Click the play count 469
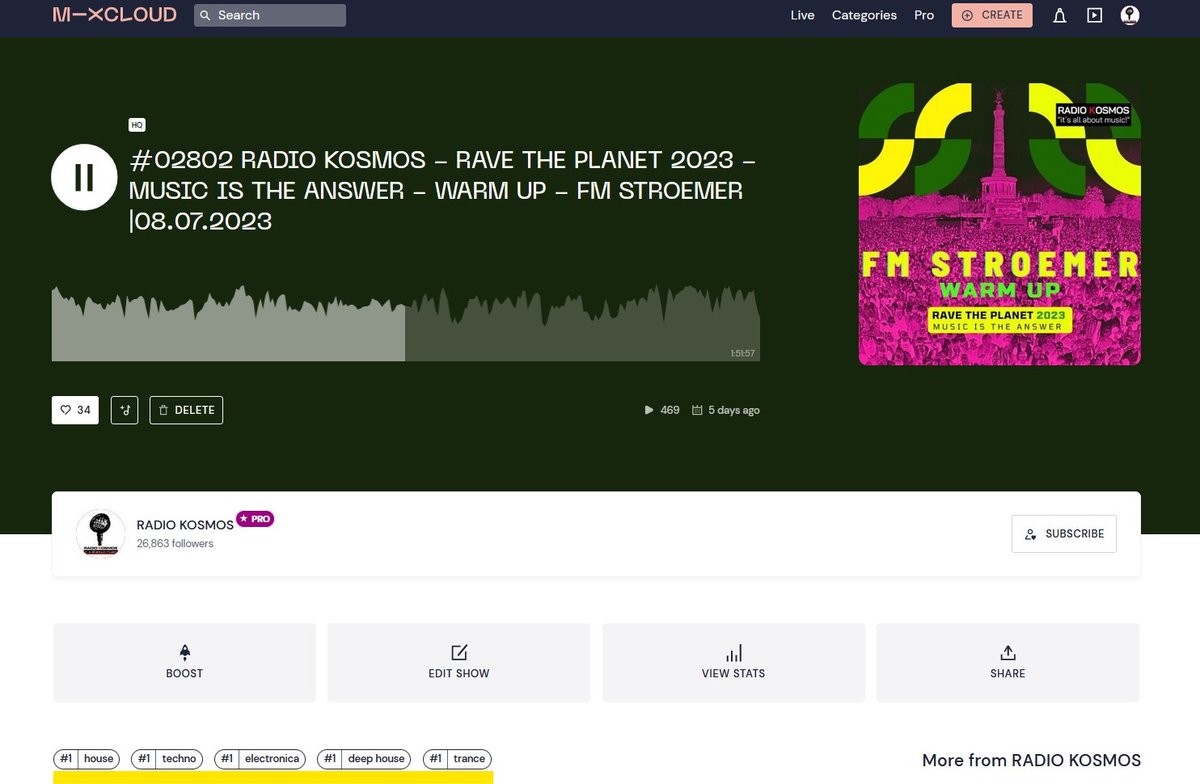The height and width of the screenshot is (784, 1200). (x=662, y=410)
